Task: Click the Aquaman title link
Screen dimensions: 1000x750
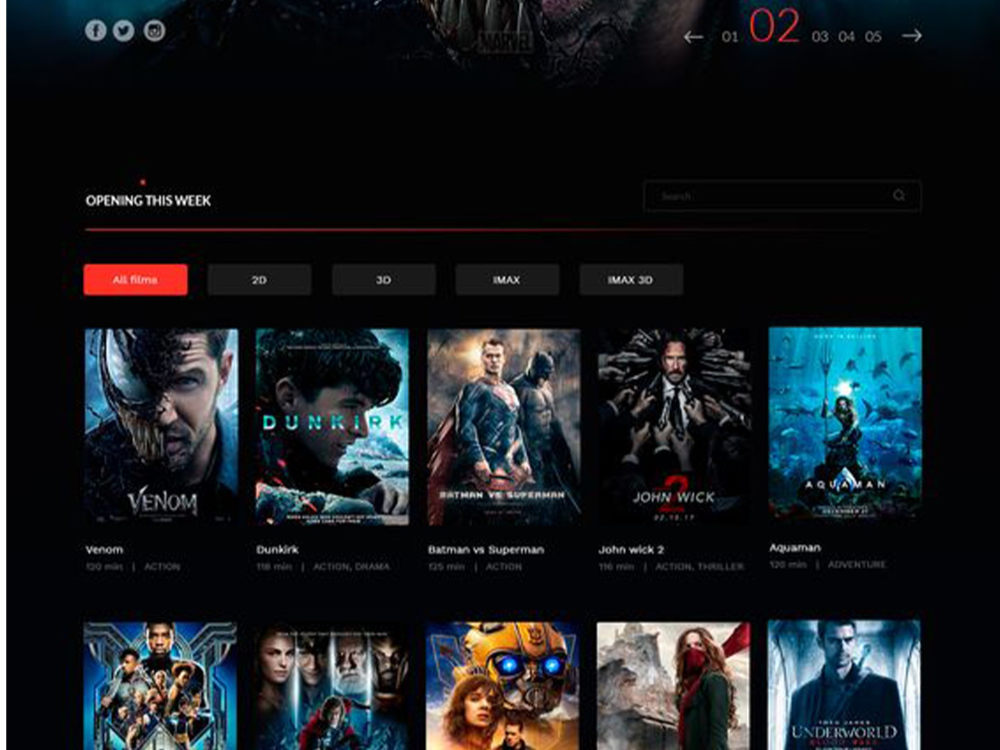Action: coord(795,548)
